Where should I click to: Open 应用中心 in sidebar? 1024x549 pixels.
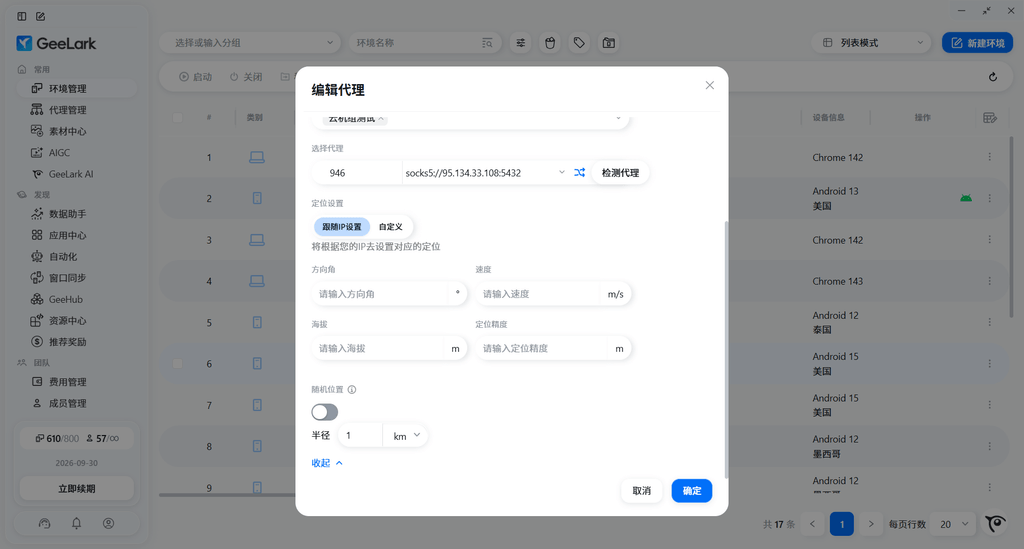pyautogui.click(x=76, y=235)
